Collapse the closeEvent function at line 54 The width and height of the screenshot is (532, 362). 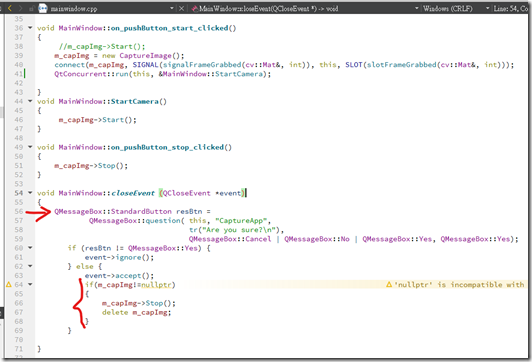(x=30, y=193)
